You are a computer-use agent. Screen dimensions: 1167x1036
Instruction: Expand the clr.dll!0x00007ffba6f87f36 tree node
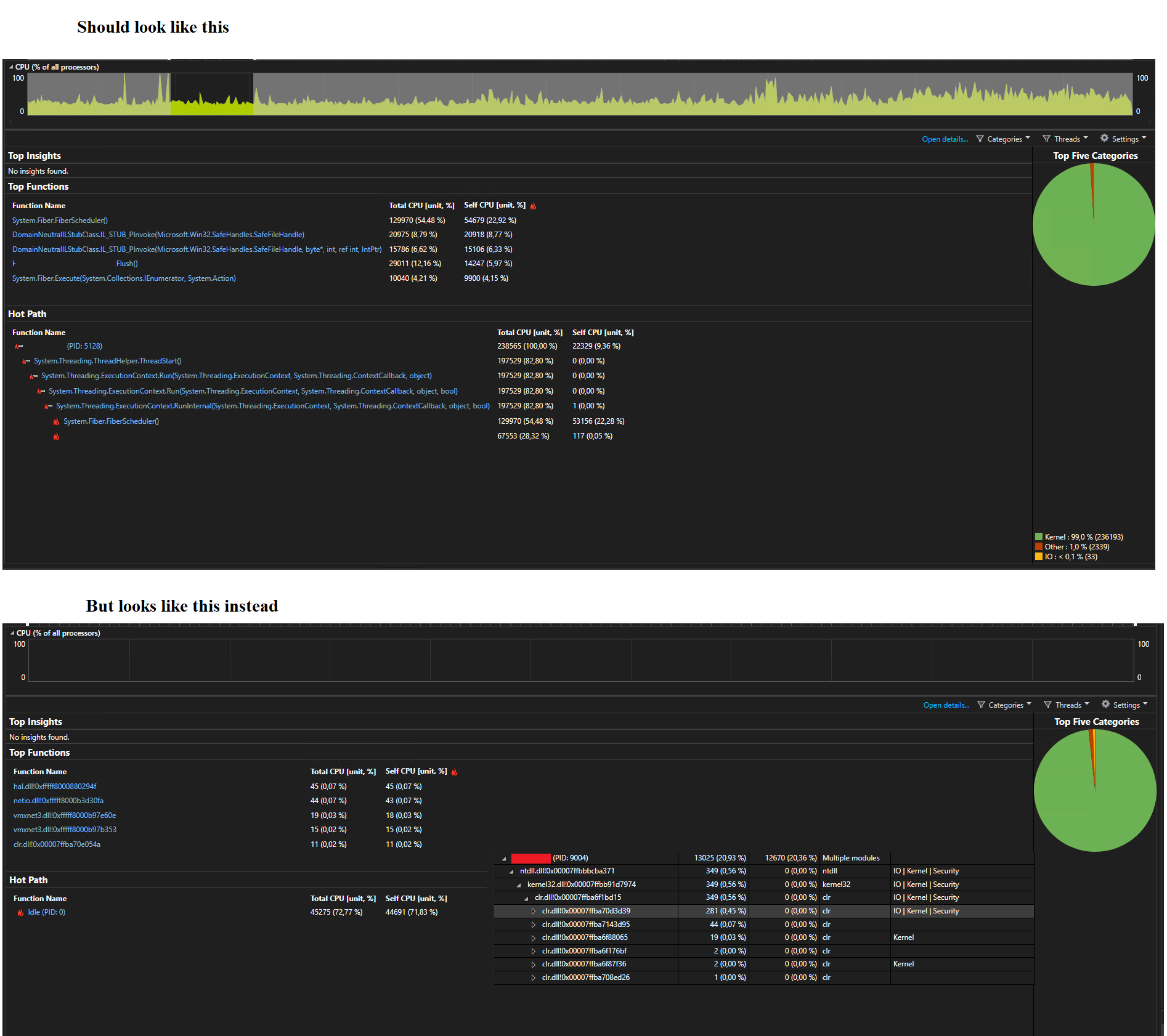(534, 964)
